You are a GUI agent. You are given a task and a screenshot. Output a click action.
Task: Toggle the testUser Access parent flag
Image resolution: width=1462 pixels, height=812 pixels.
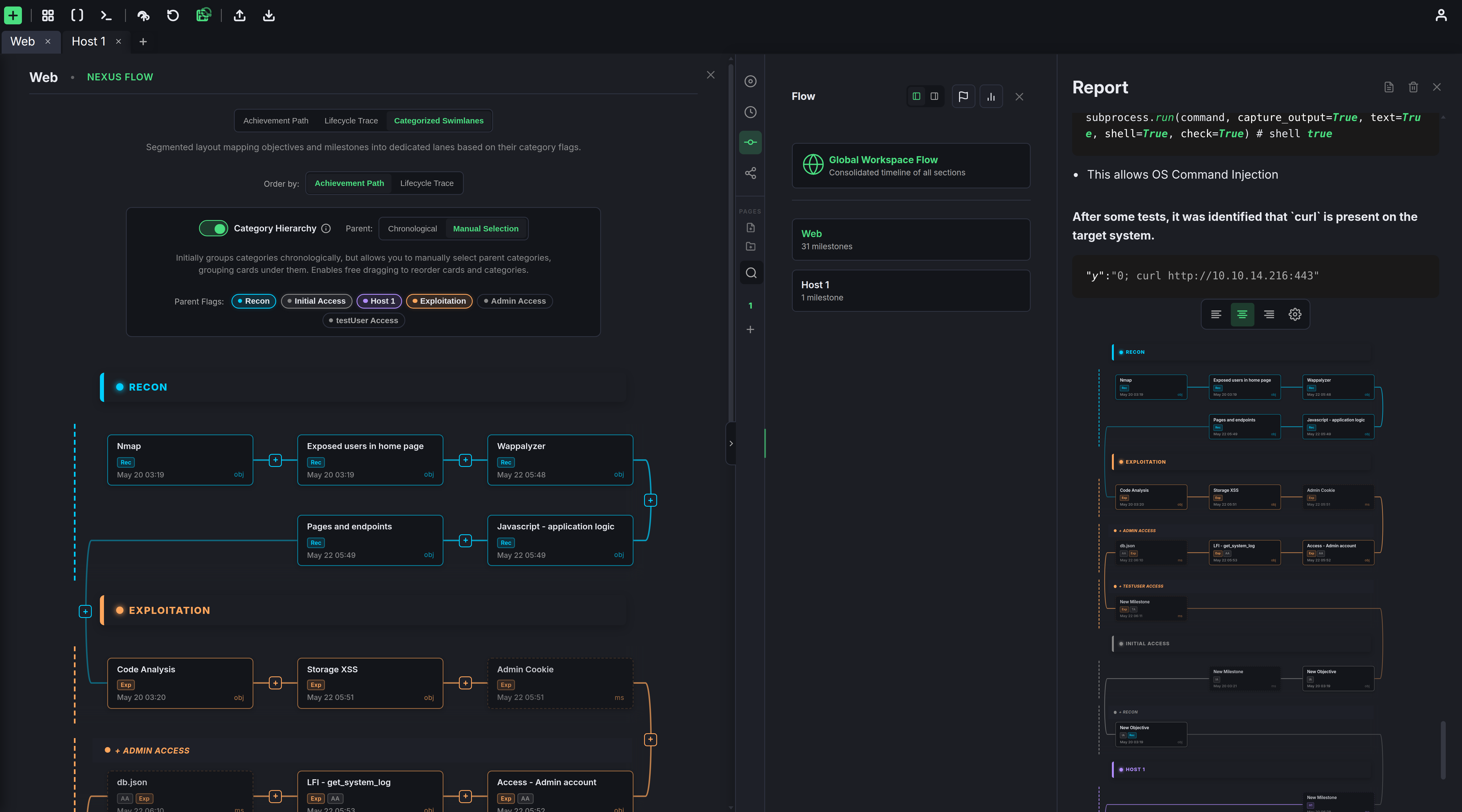pyautogui.click(x=364, y=320)
